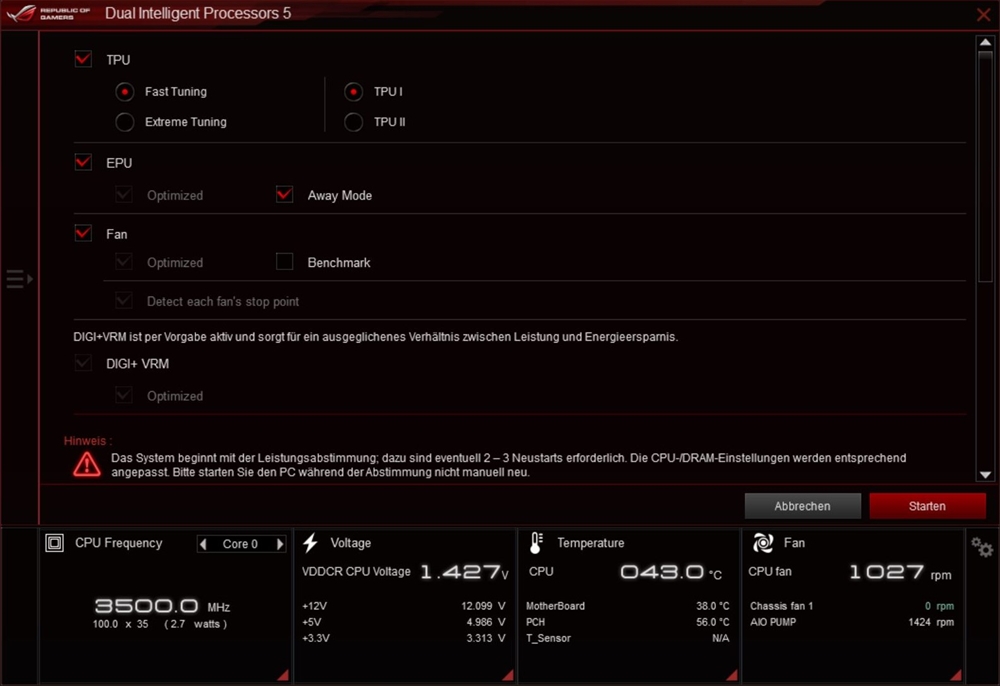Click the 3500.0 MHz frequency readout

pos(162,606)
